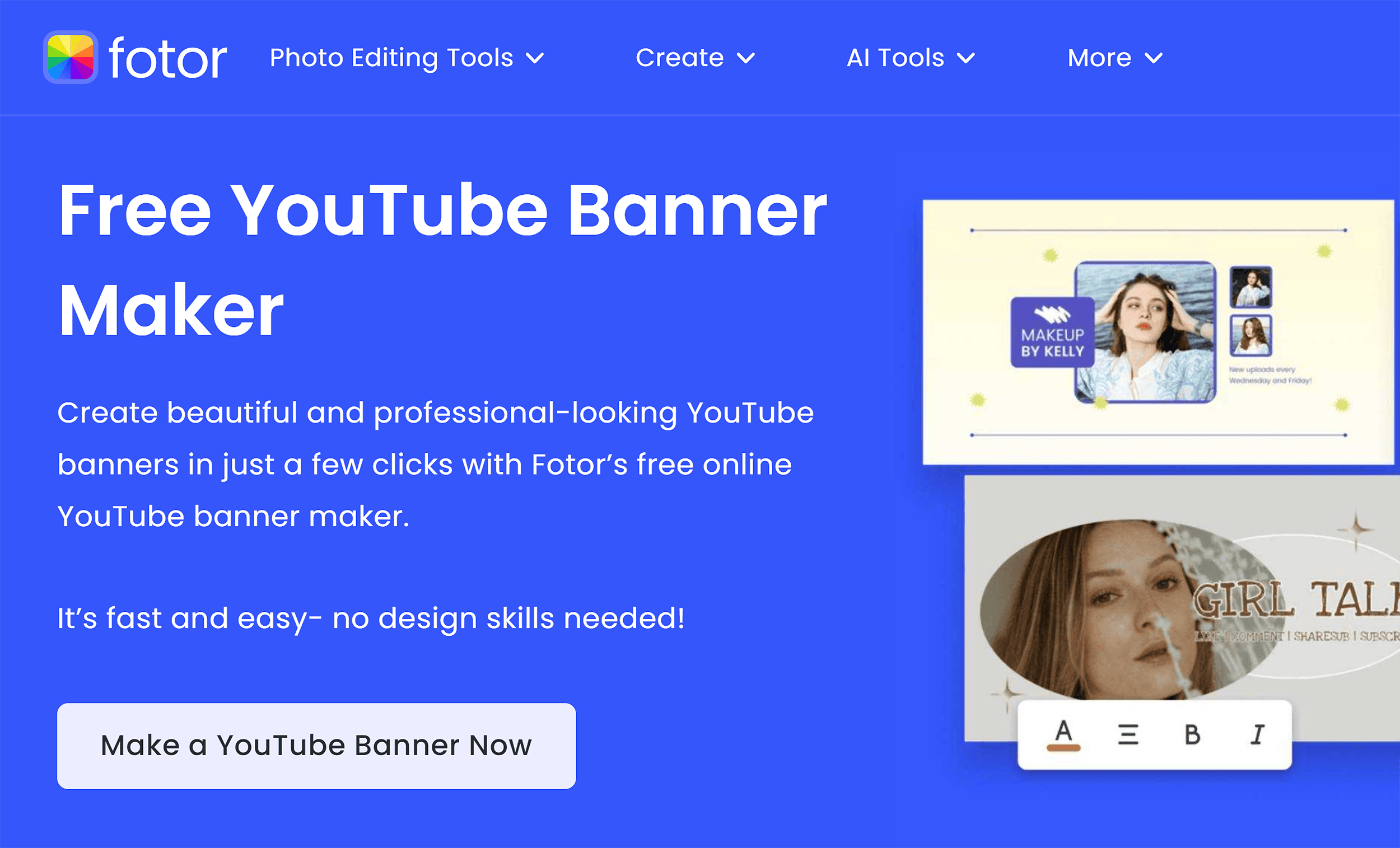Click the orange text color underline swatch

click(x=1063, y=748)
